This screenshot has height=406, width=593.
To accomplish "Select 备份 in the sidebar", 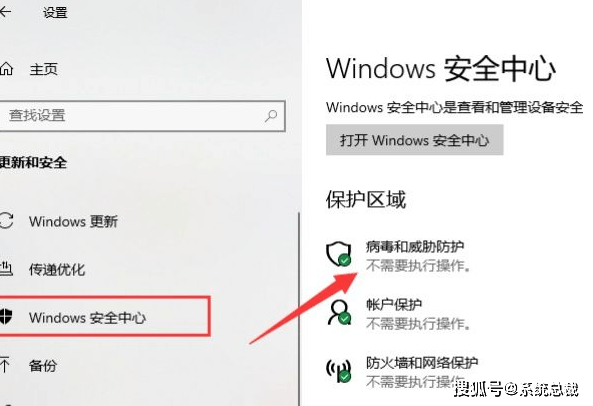I will [x=43, y=366].
